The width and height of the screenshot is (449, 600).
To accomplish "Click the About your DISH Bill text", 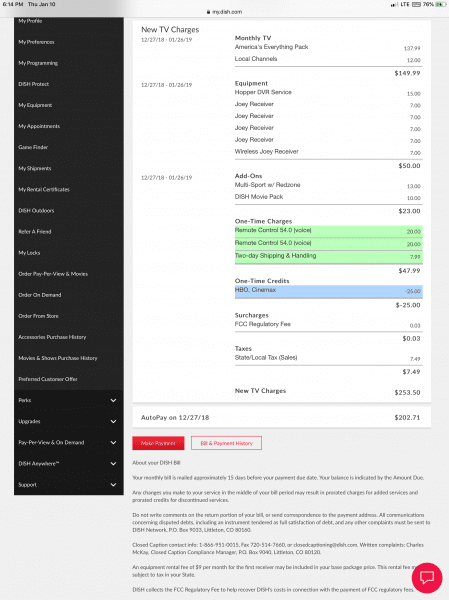I will 156,463.
